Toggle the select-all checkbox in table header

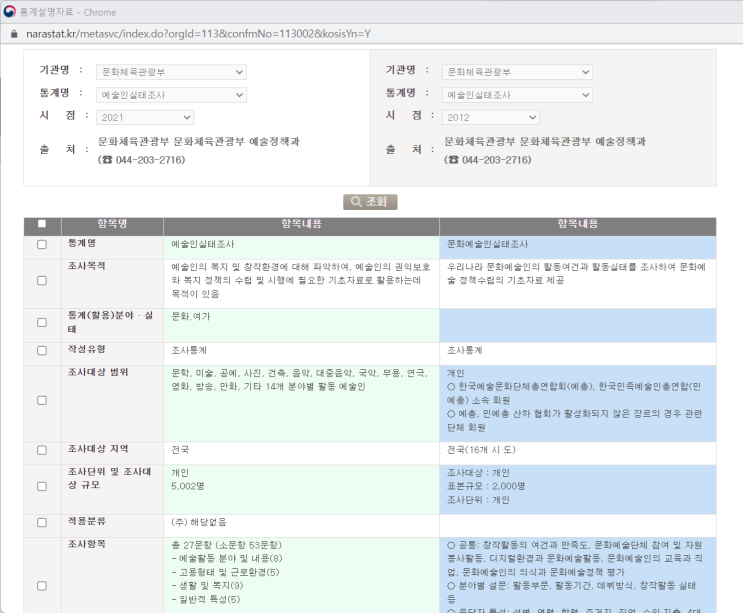pos(42,223)
